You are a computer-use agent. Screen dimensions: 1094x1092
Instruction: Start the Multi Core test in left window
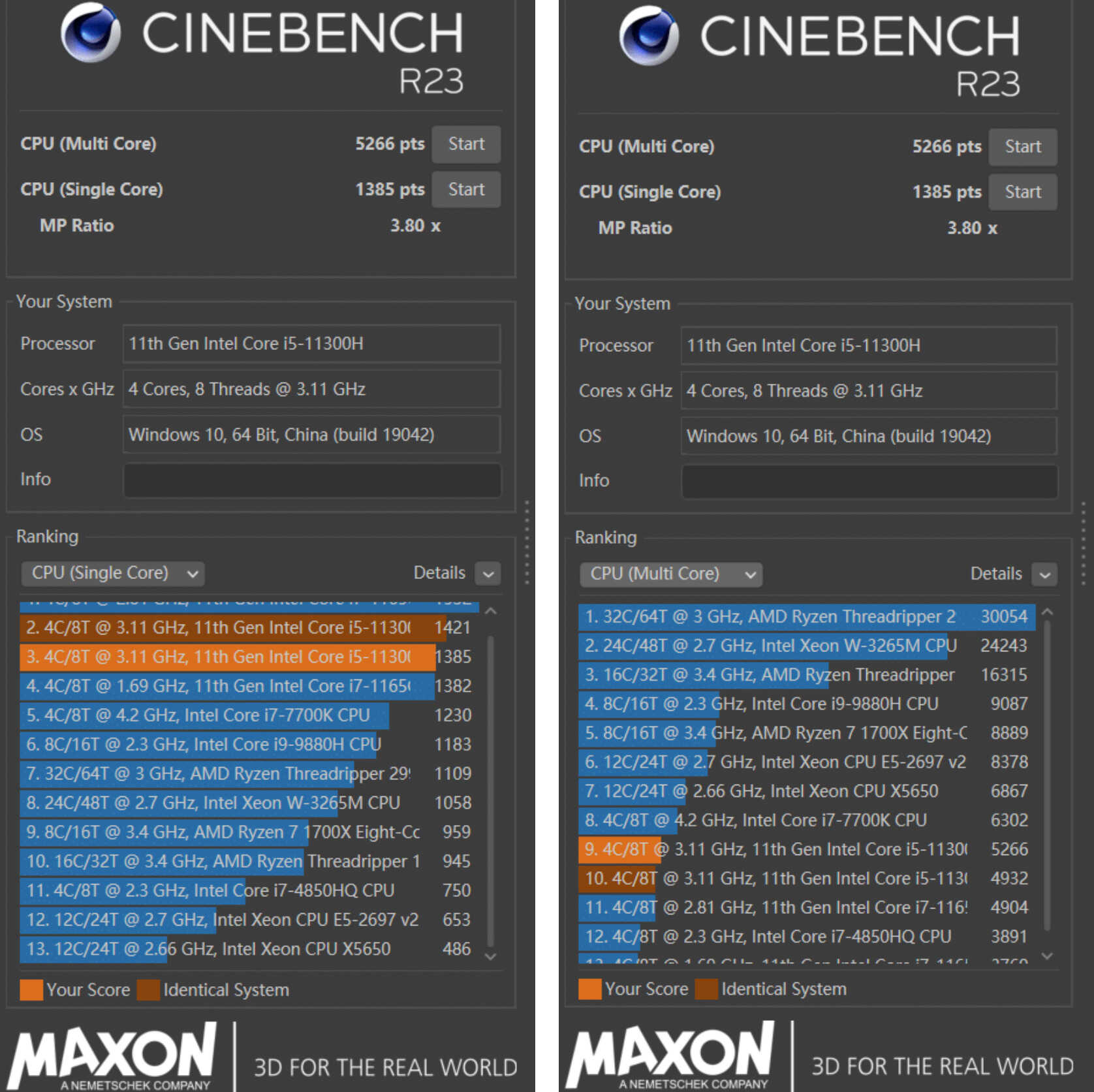(x=466, y=144)
